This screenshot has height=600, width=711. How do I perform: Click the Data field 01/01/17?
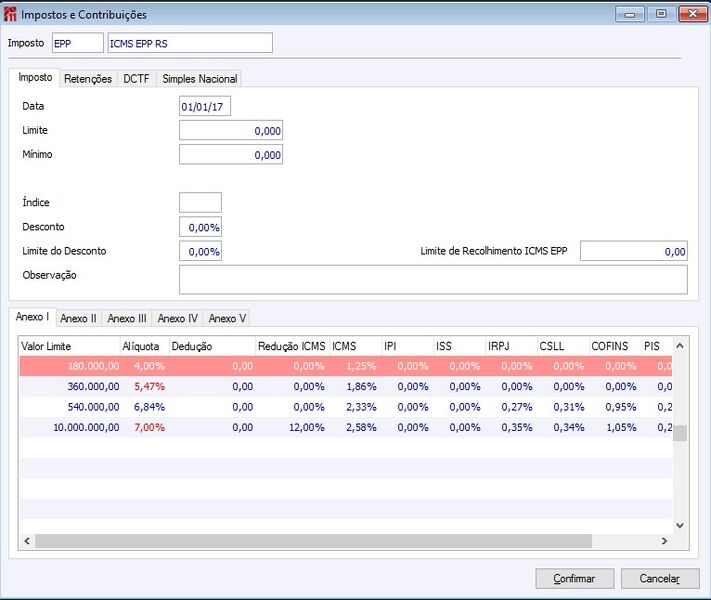coord(205,107)
